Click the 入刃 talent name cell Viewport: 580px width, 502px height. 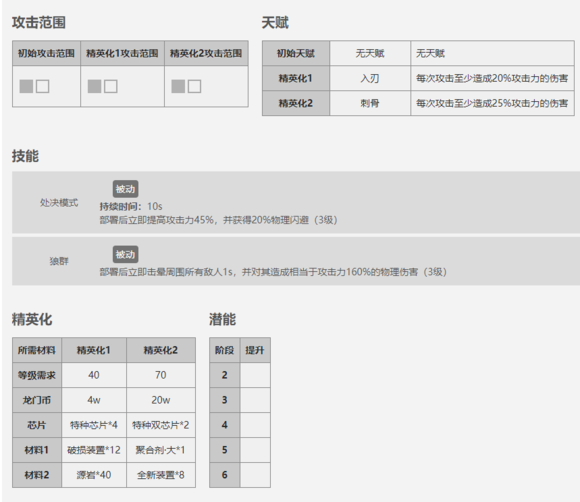click(x=370, y=78)
